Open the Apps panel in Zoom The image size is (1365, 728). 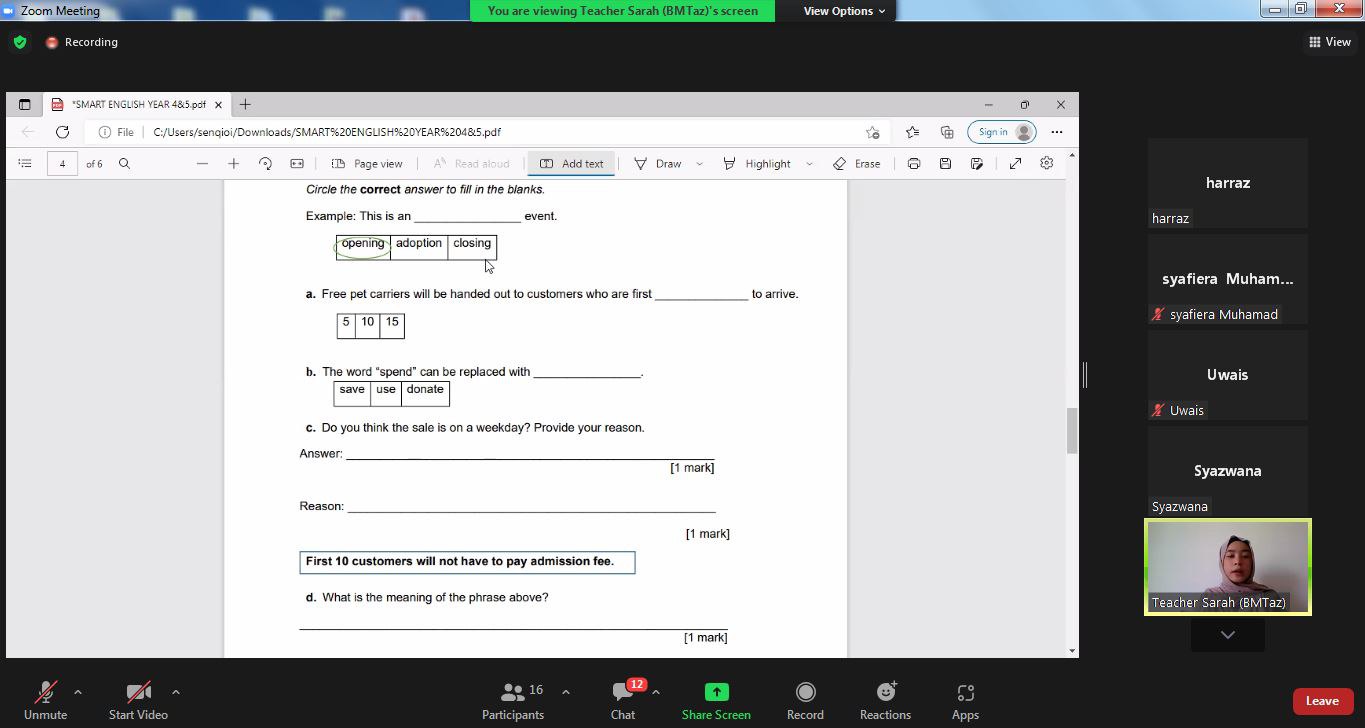(965, 700)
